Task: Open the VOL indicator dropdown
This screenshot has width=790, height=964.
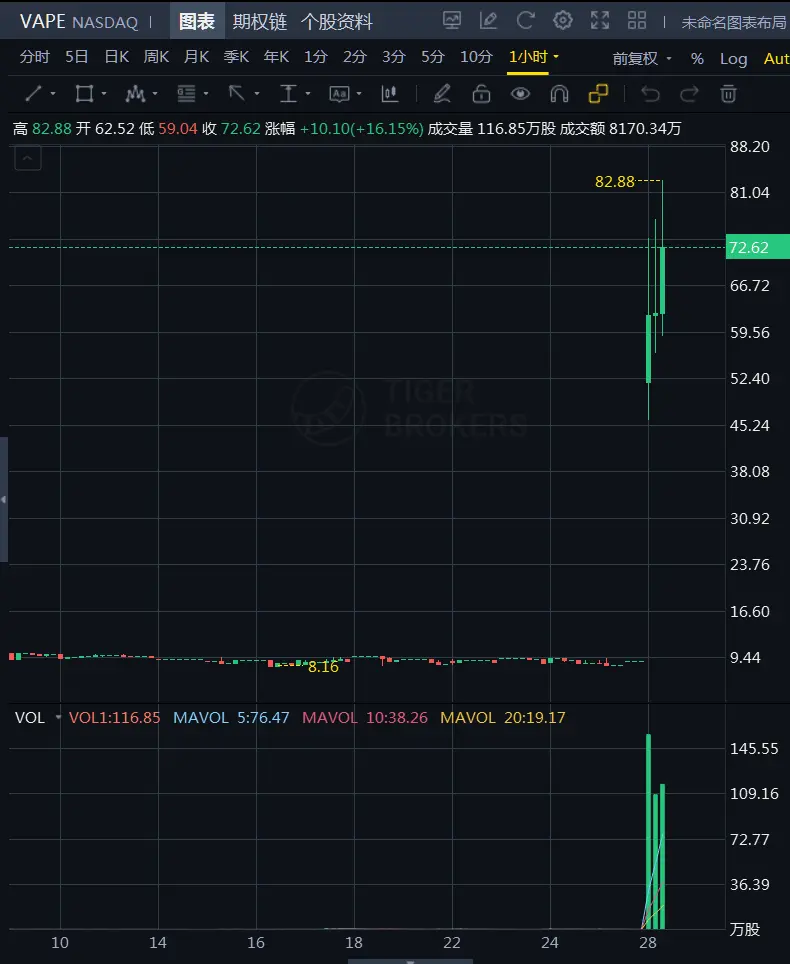Action: (58, 717)
